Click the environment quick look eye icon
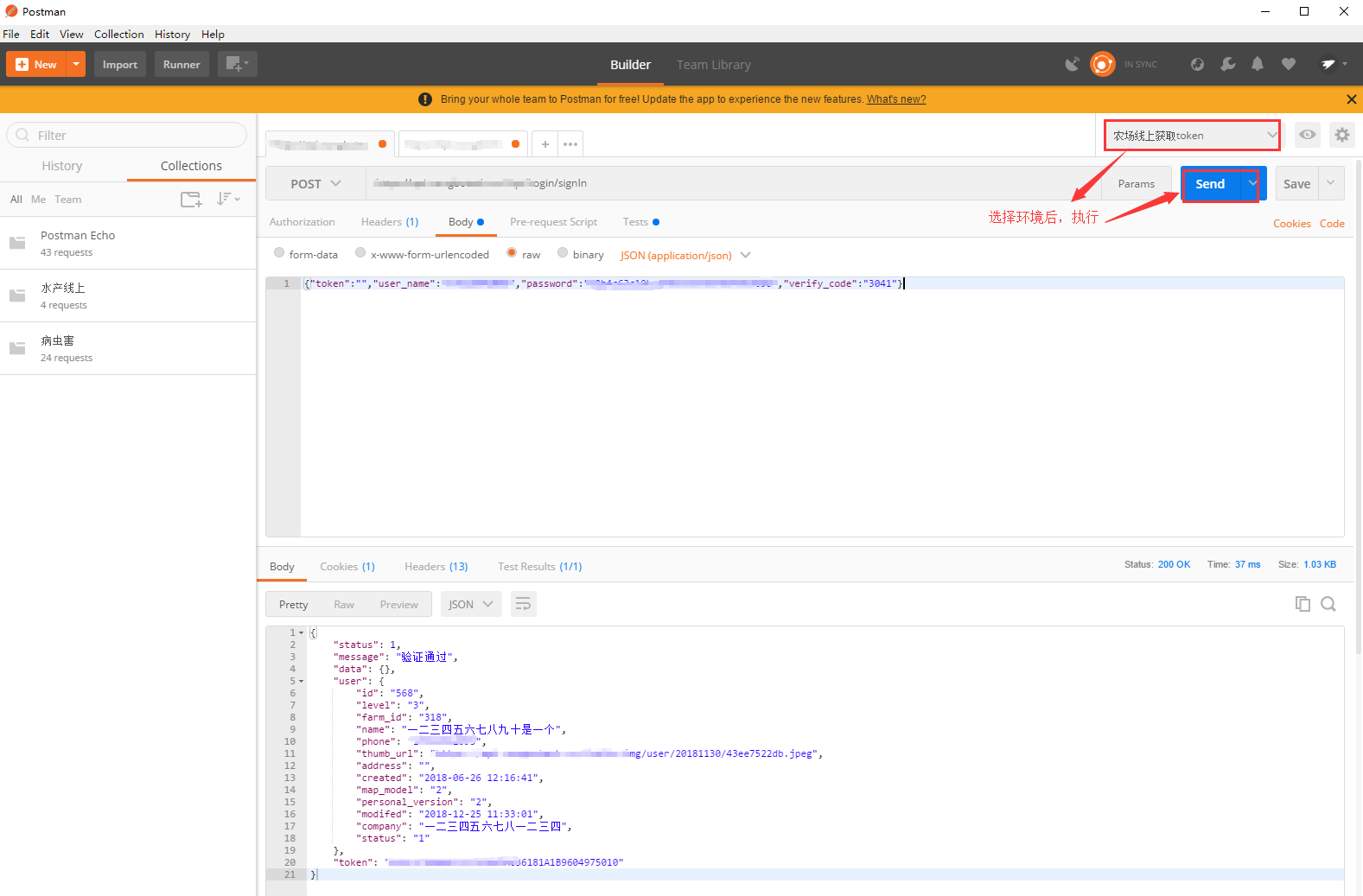 1308,135
